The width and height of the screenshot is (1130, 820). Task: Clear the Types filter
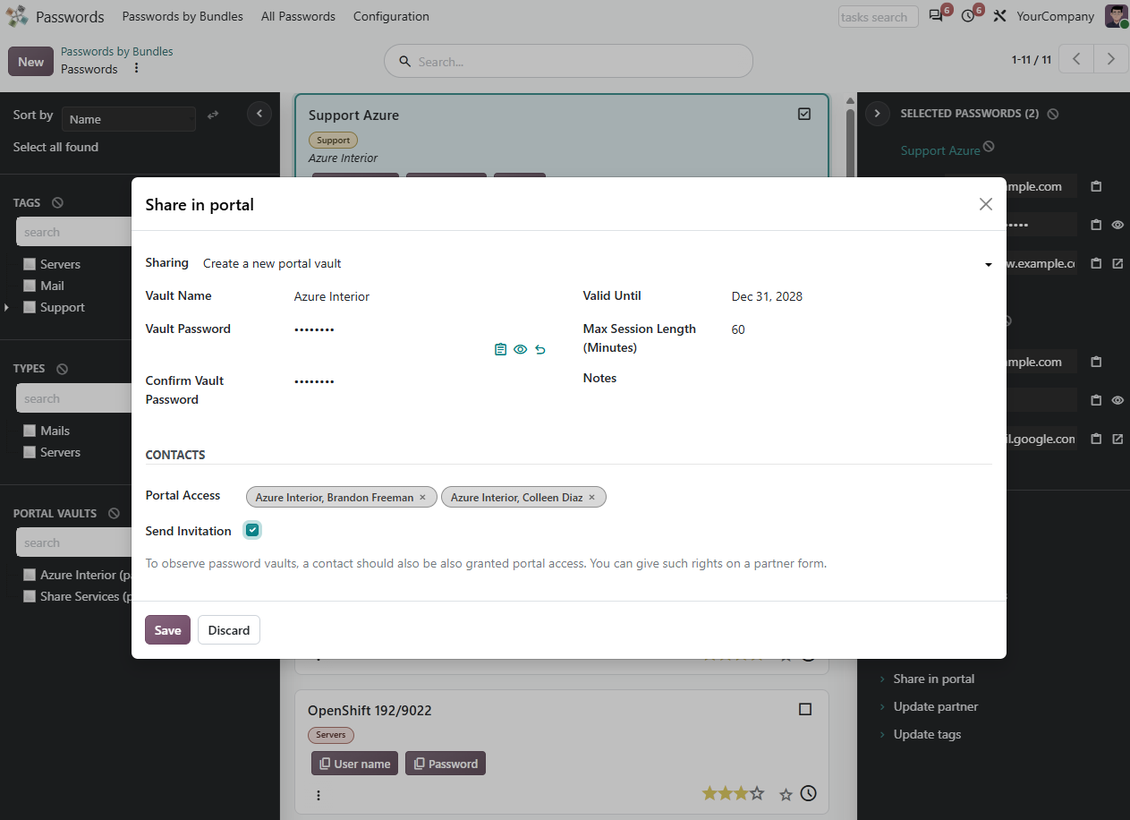point(62,369)
